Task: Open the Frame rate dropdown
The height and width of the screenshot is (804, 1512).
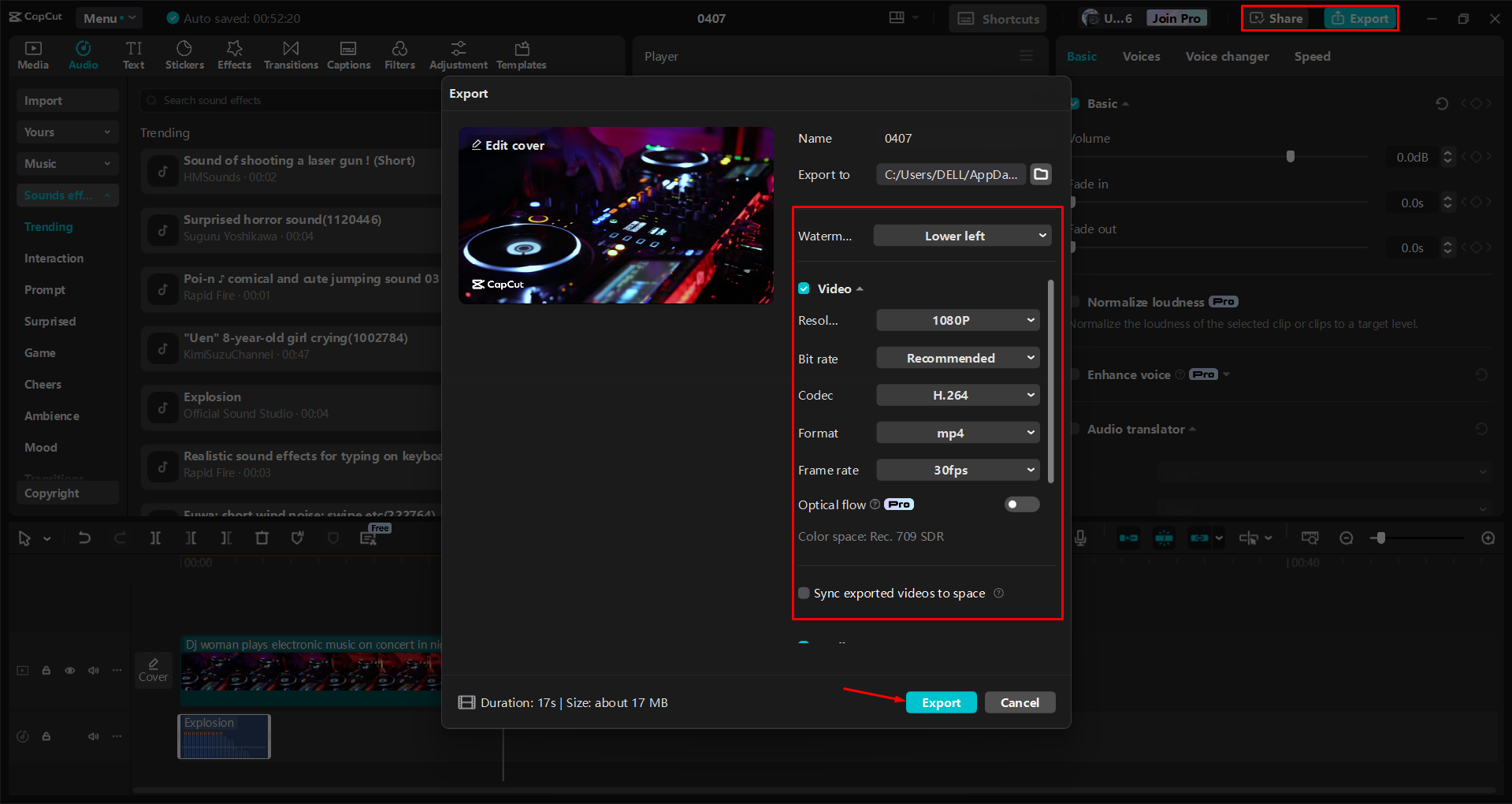Action: (957, 470)
